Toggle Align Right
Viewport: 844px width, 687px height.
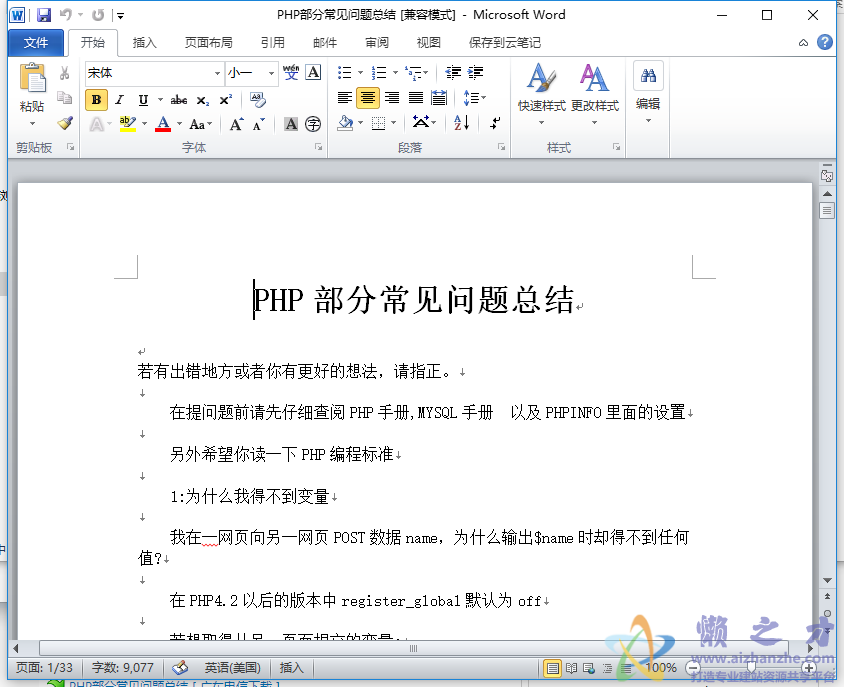pos(392,98)
